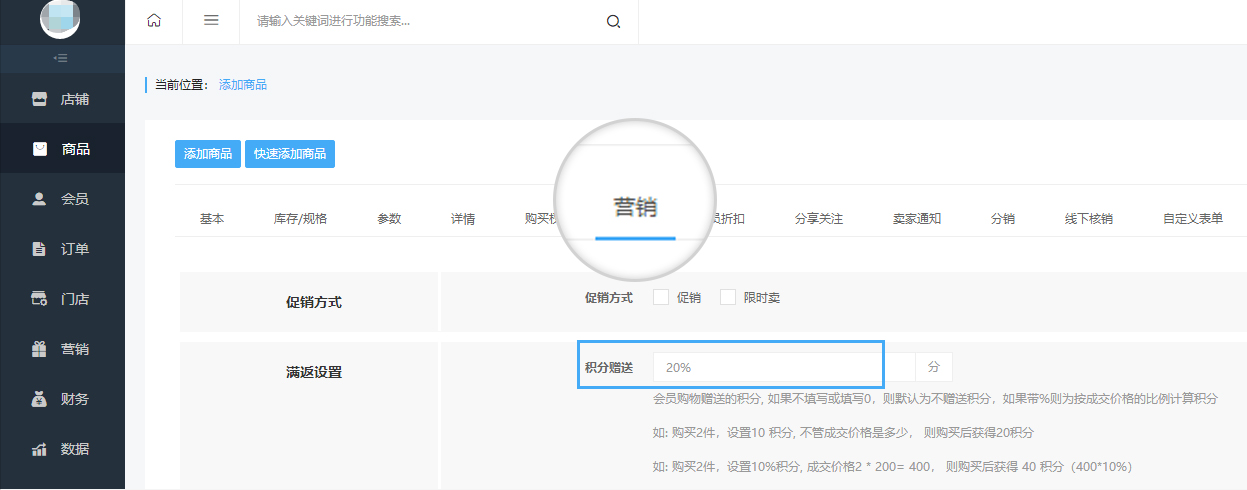1247x490 pixels.
Task: Click the user avatar at top left
Action: click(60, 16)
